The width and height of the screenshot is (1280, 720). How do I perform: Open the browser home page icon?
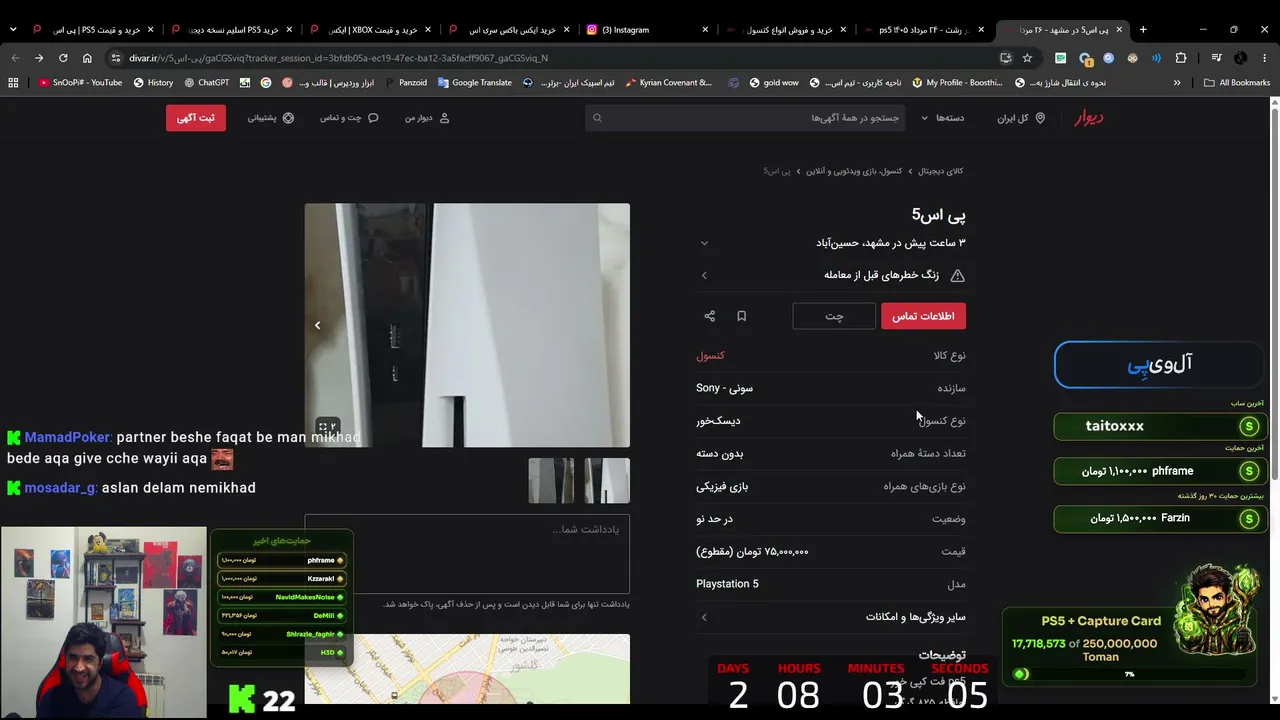click(x=87, y=58)
